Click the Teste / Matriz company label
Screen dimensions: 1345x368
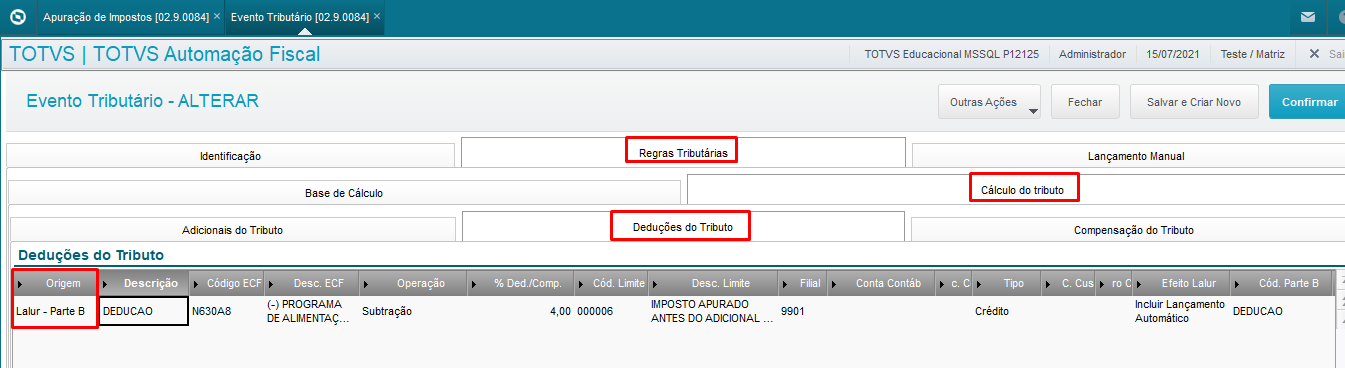pos(1253,54)
